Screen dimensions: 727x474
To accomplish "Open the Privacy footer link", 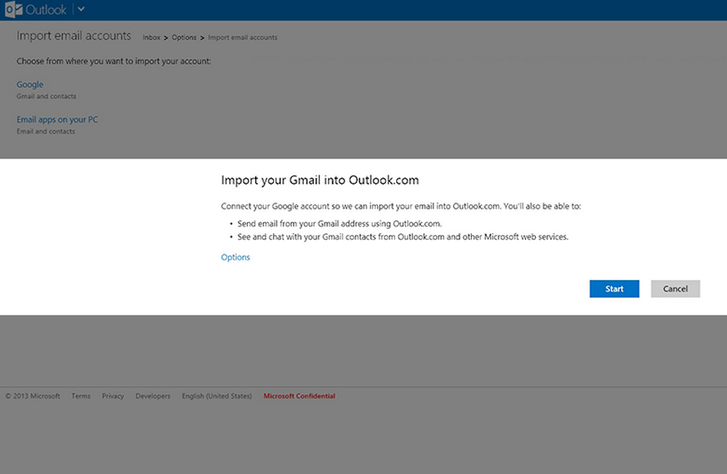I will (x=113, y=396).
